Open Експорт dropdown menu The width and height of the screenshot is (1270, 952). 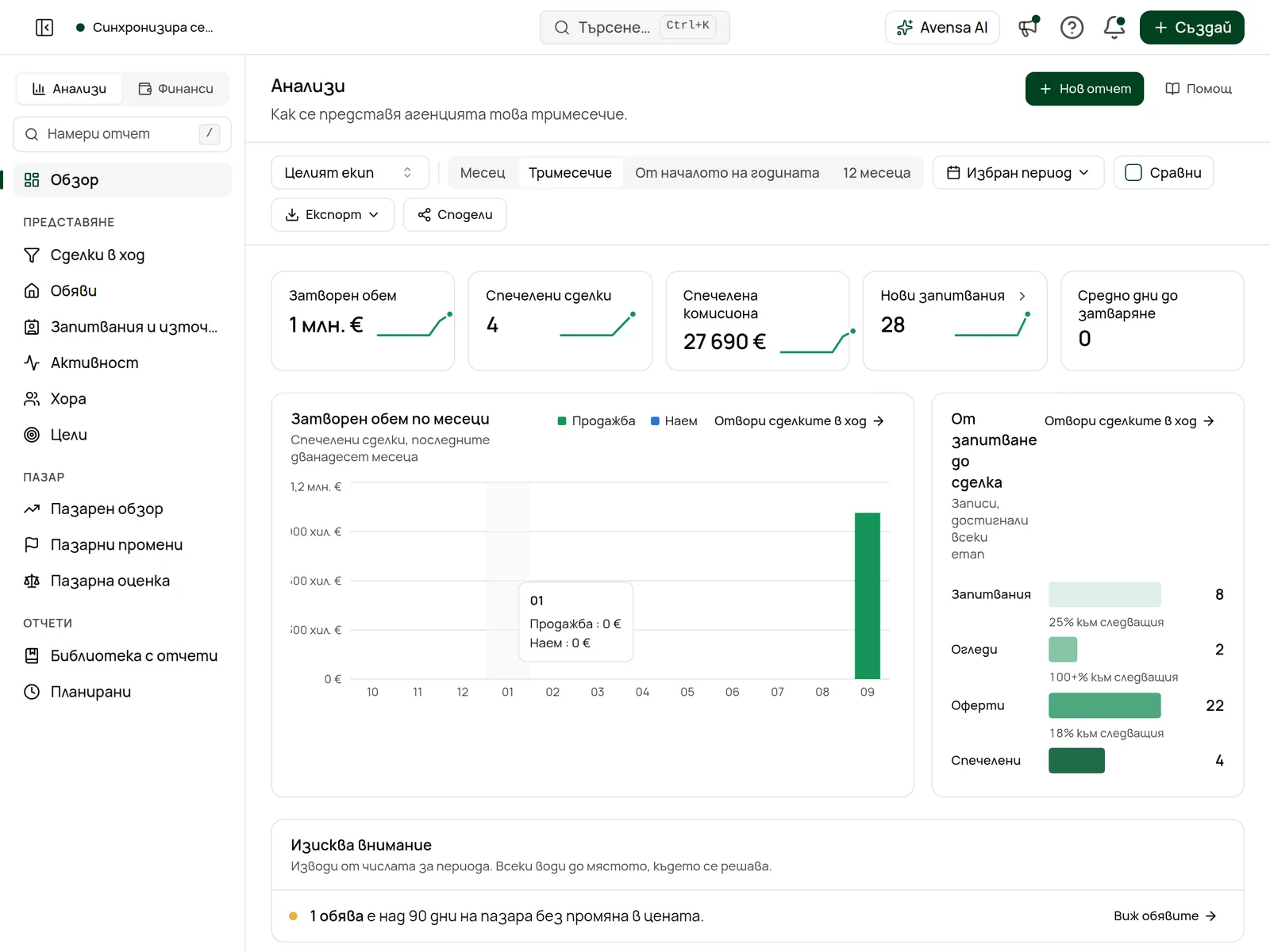tap(333, 215)
